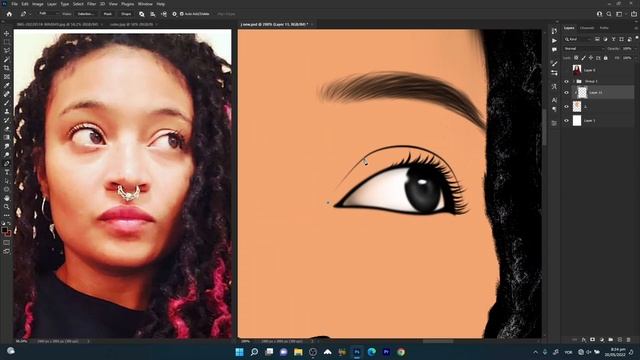Select the Crop tool
Screen dimensions: 640x360
[7, 68]
